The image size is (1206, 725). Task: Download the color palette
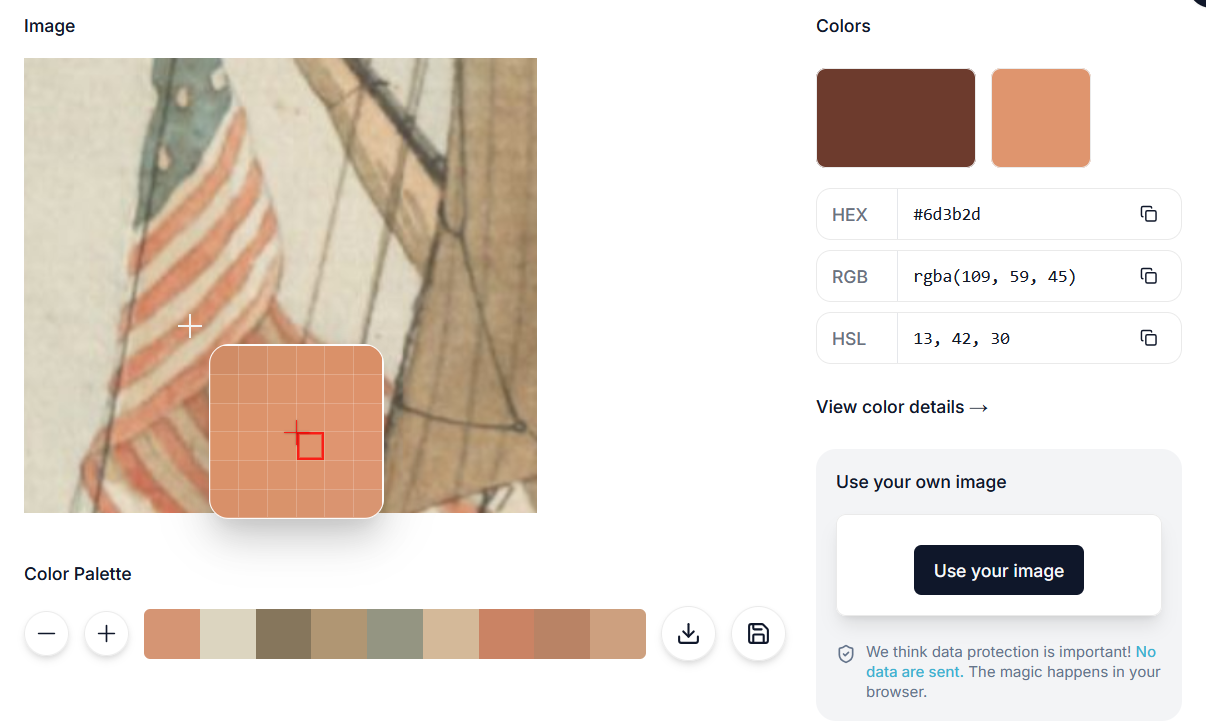coord(688,634)
